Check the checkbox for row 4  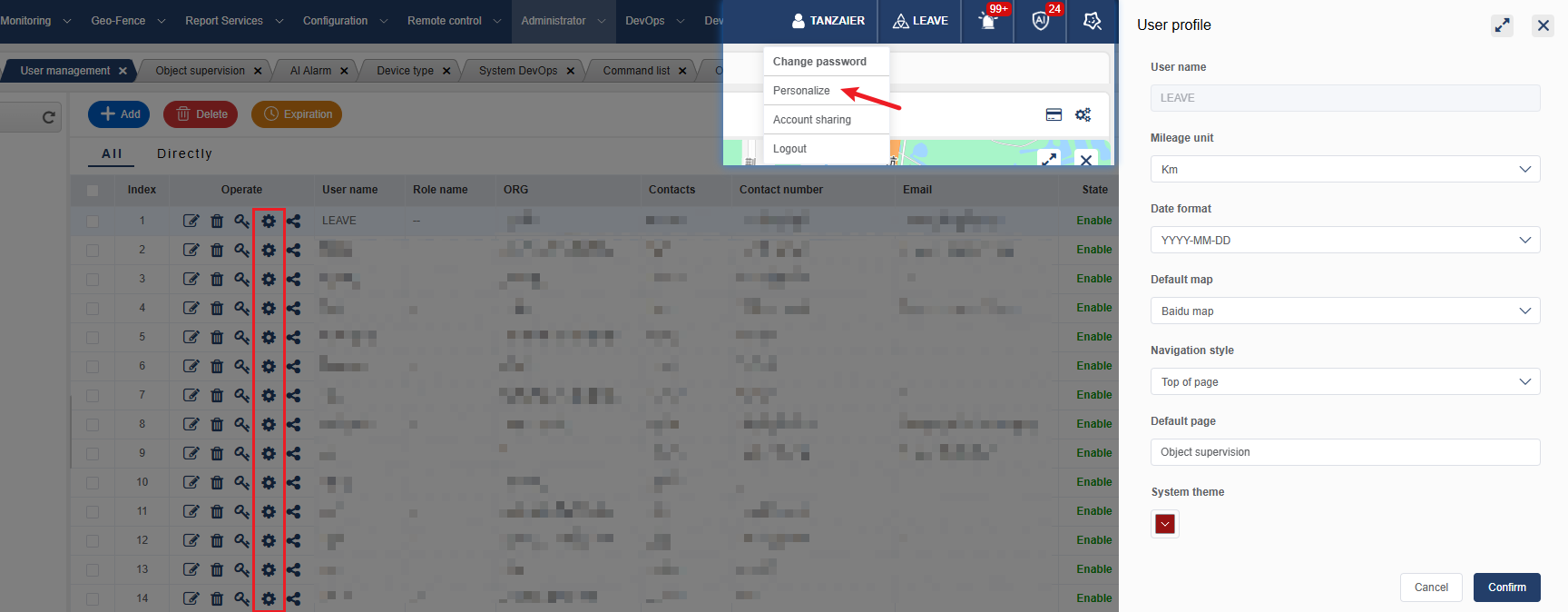[x=93, y=308]
